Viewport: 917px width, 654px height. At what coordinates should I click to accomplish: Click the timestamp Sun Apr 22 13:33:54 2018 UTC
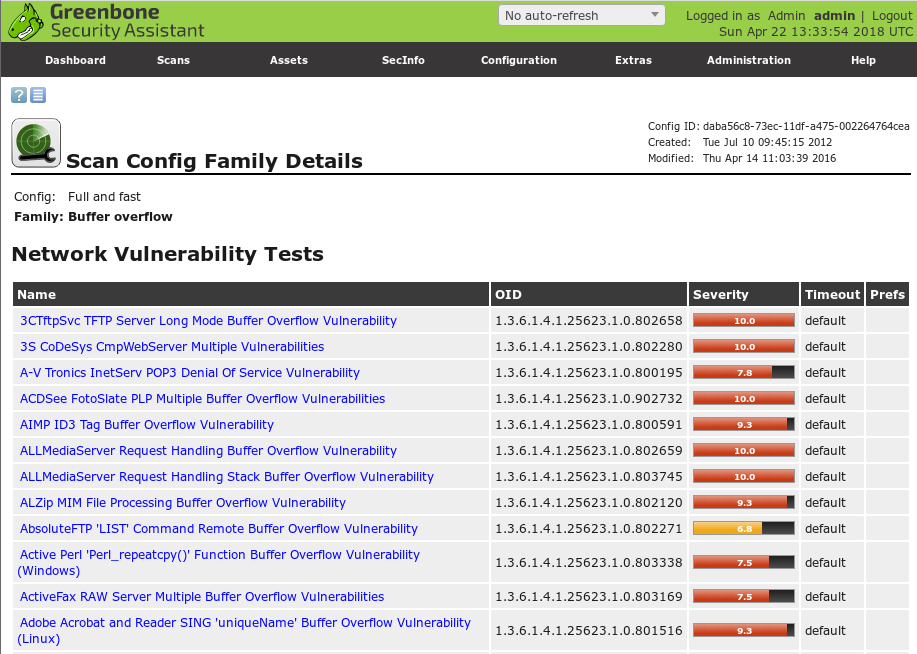(816, 32)
